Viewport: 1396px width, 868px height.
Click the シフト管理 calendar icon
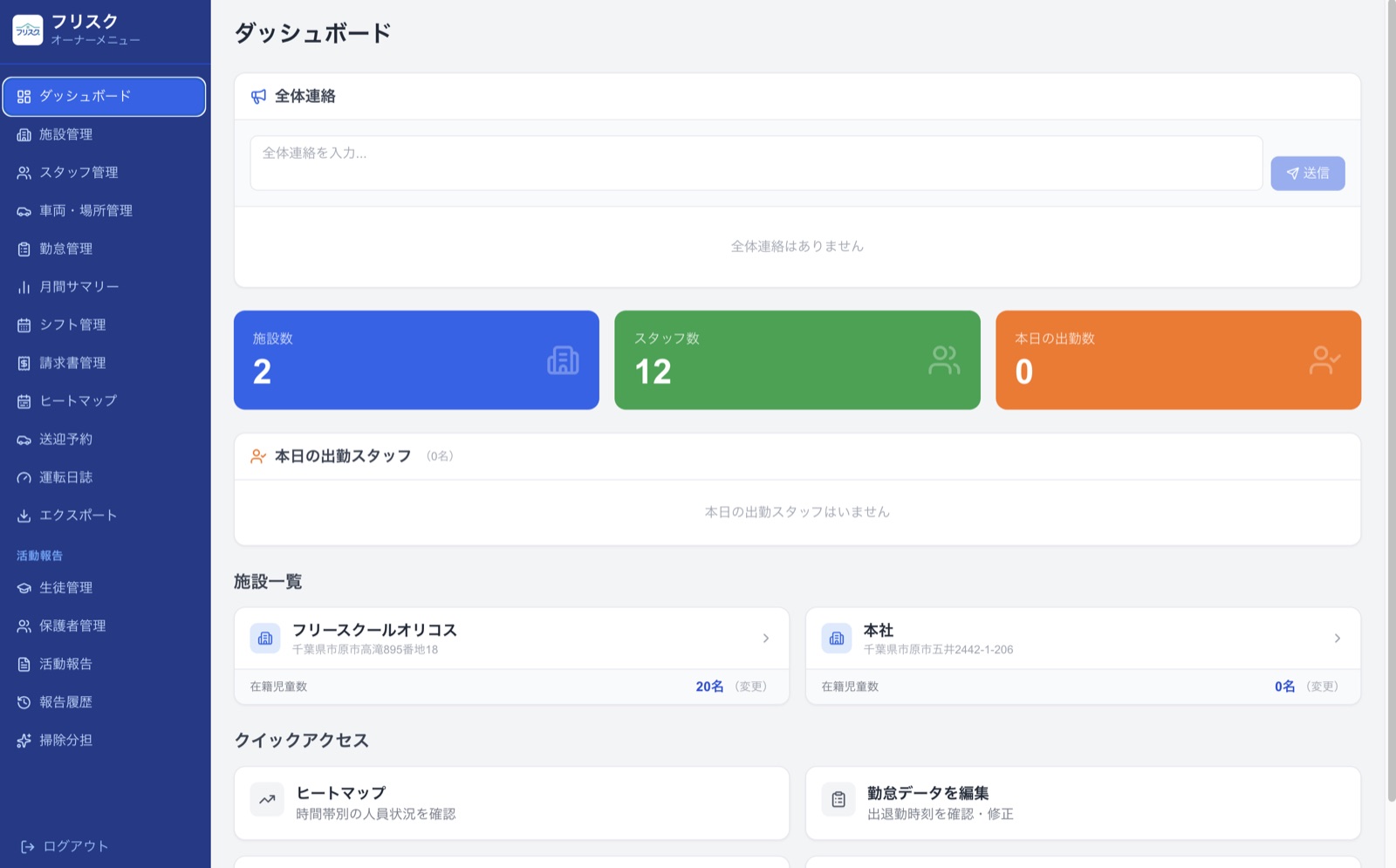coord(24,325)
